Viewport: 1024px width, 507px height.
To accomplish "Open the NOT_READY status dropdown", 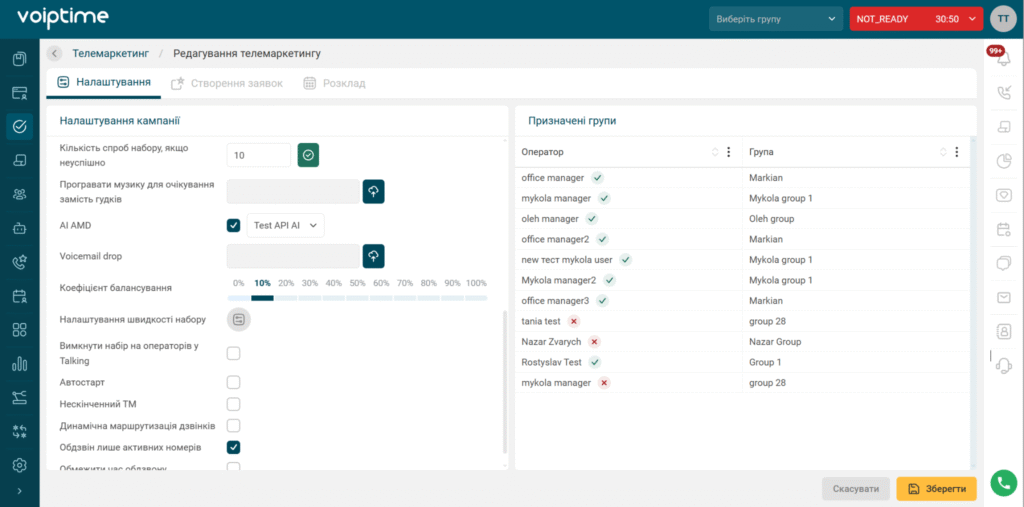I will [916, 19].
